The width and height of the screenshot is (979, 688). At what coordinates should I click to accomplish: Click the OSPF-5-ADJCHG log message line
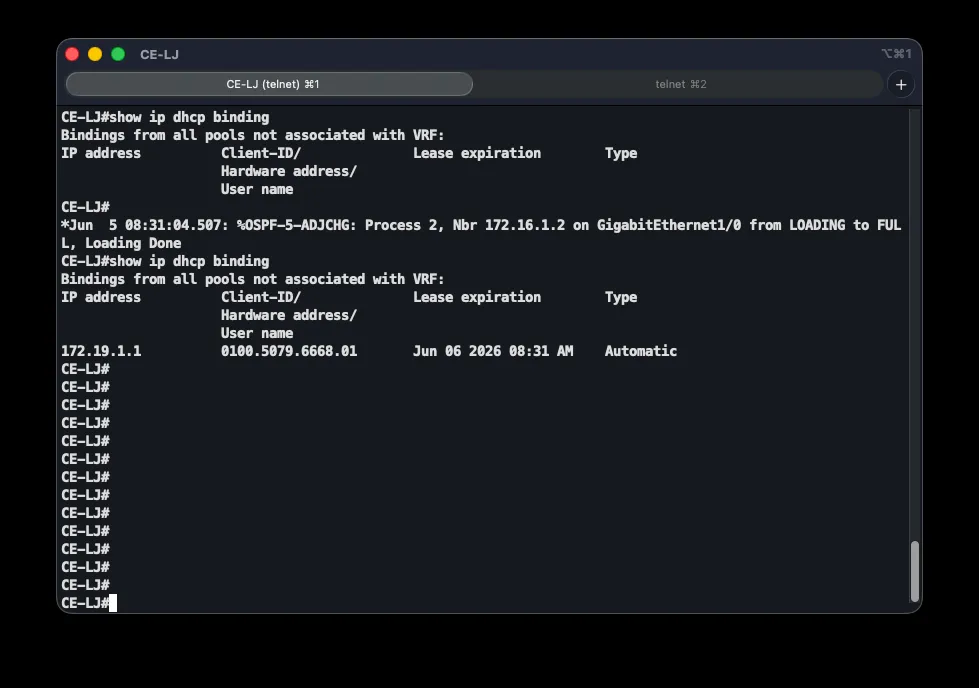pyautogui.click(x=481, y=225)
